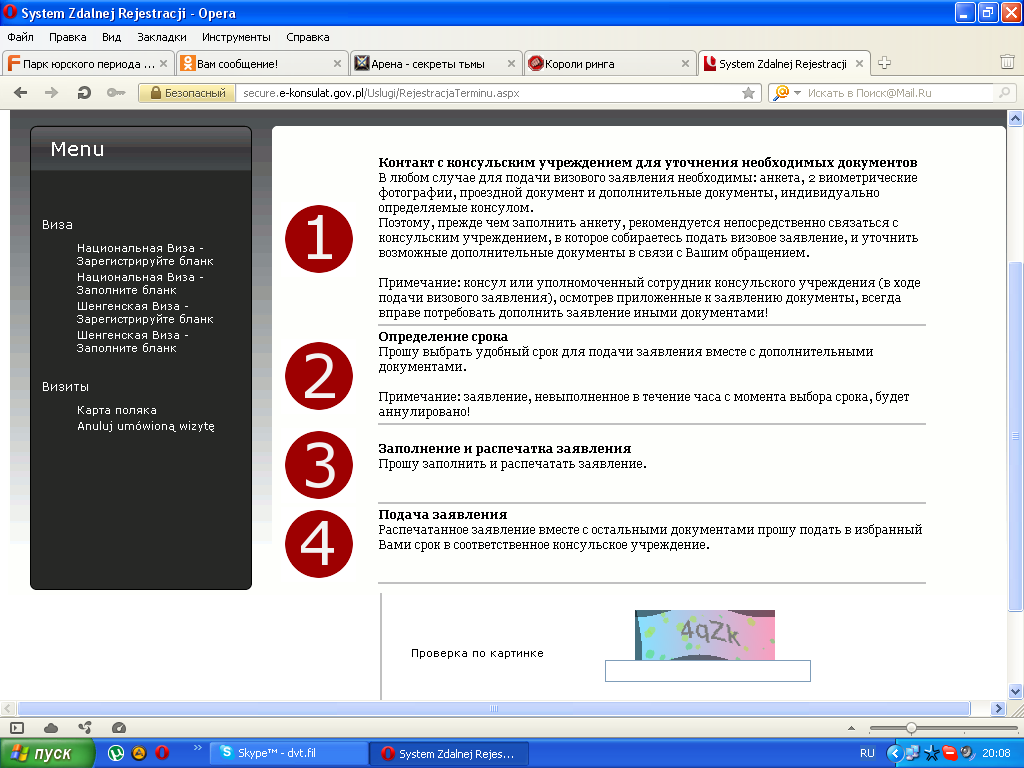Select System Zdalnej Rejes taskbar button
Screen dimensions: 1024x768
tap(449, 754)
